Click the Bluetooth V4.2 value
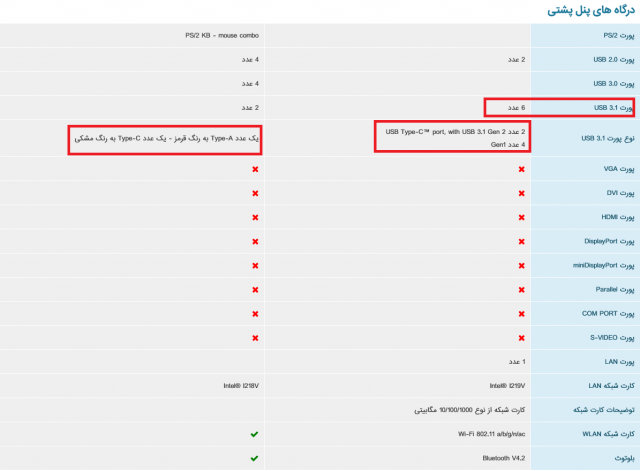The width and height of the screenshot is (640, 471). [505, 458]
